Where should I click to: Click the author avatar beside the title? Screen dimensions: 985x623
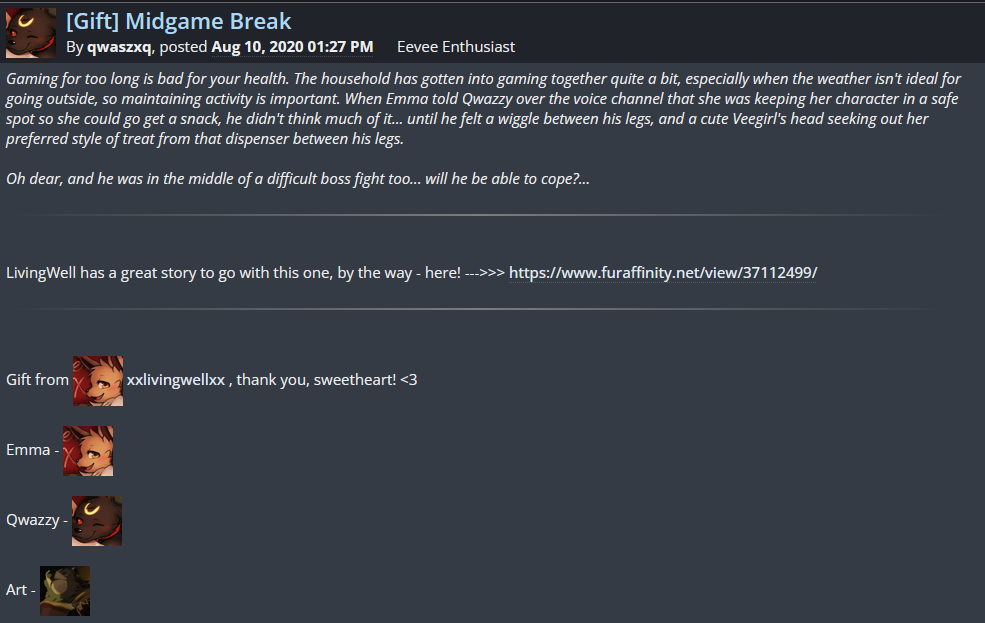30,32
